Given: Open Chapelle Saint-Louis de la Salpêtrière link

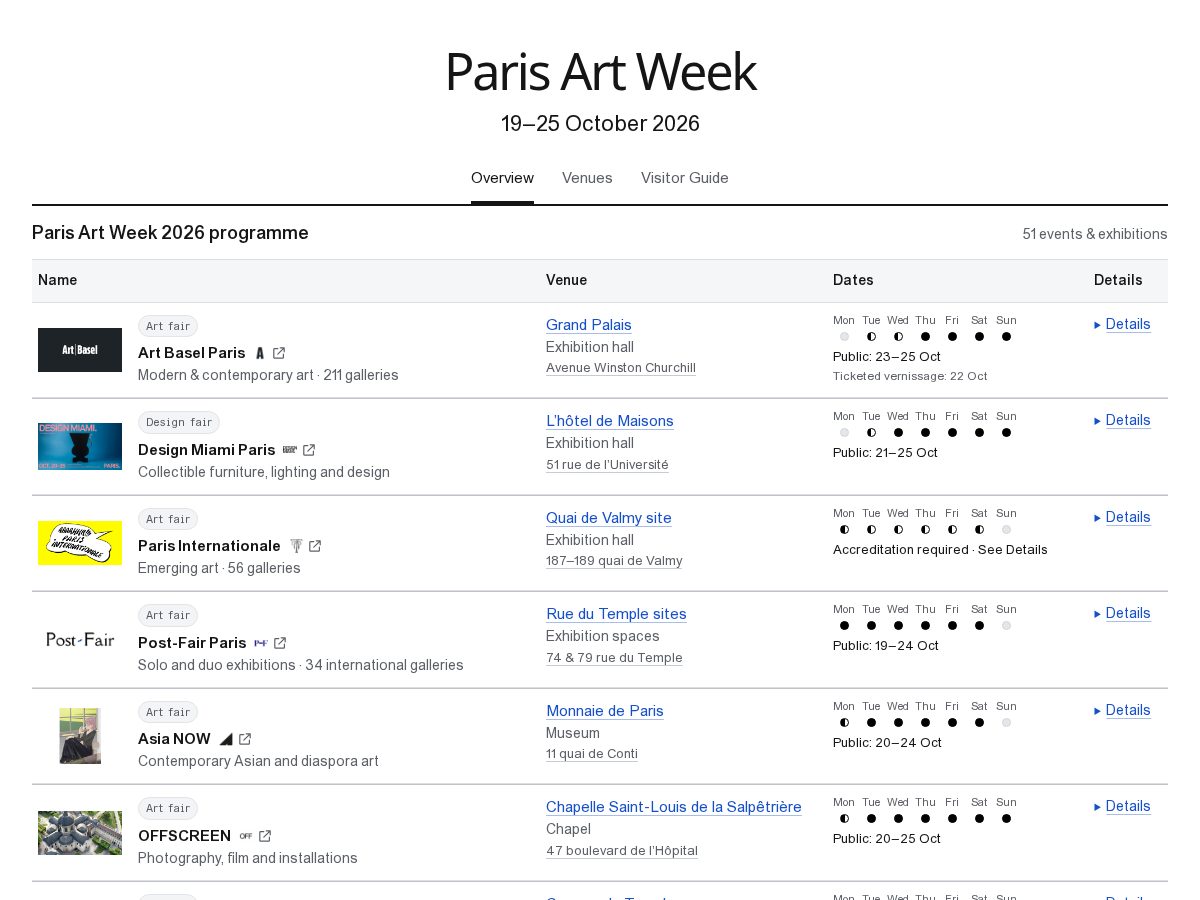Looking at the screenshot, I should [x=674, y=807].
